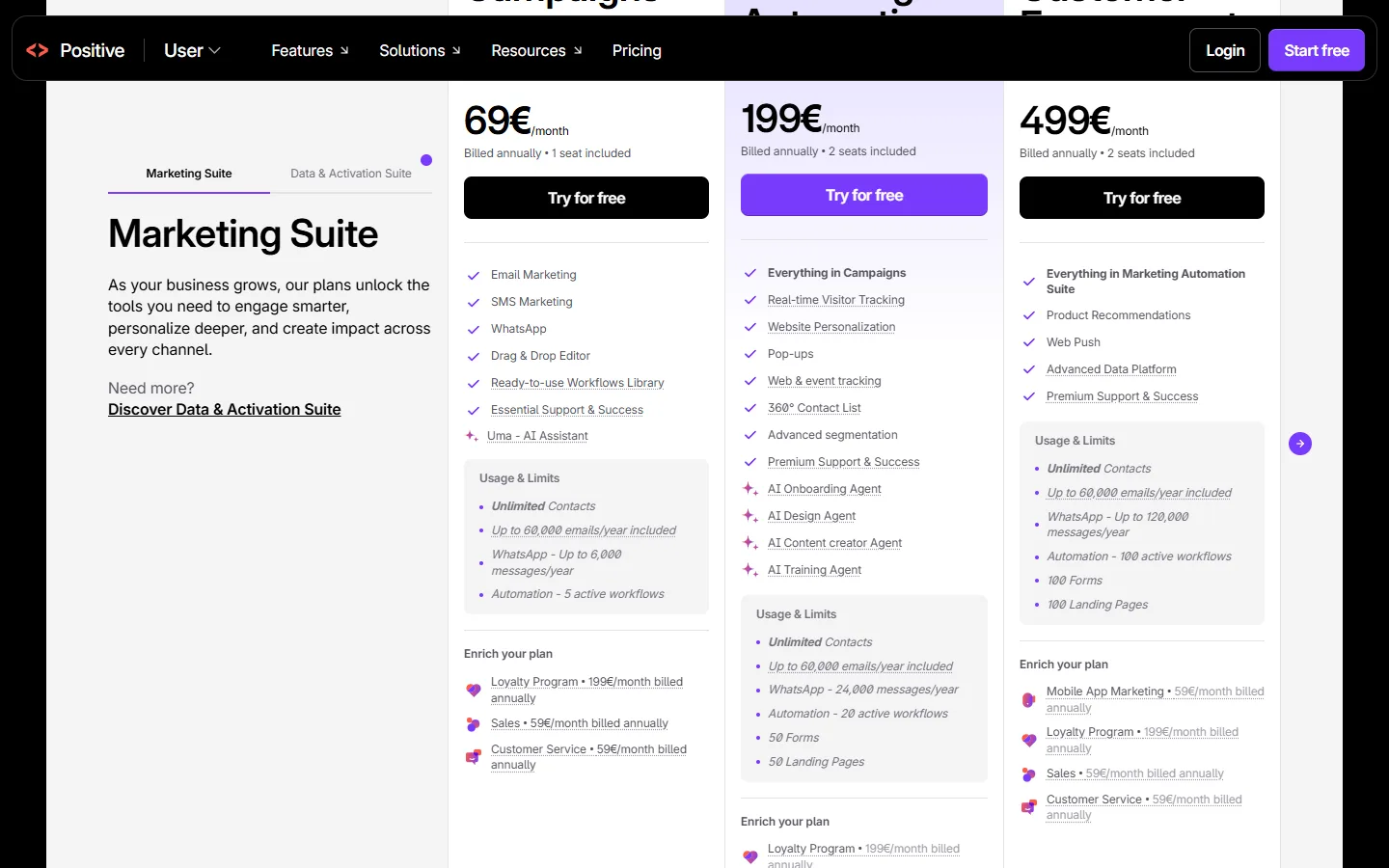Click Try for free on the 199€ plan

(x=864, y=195)
